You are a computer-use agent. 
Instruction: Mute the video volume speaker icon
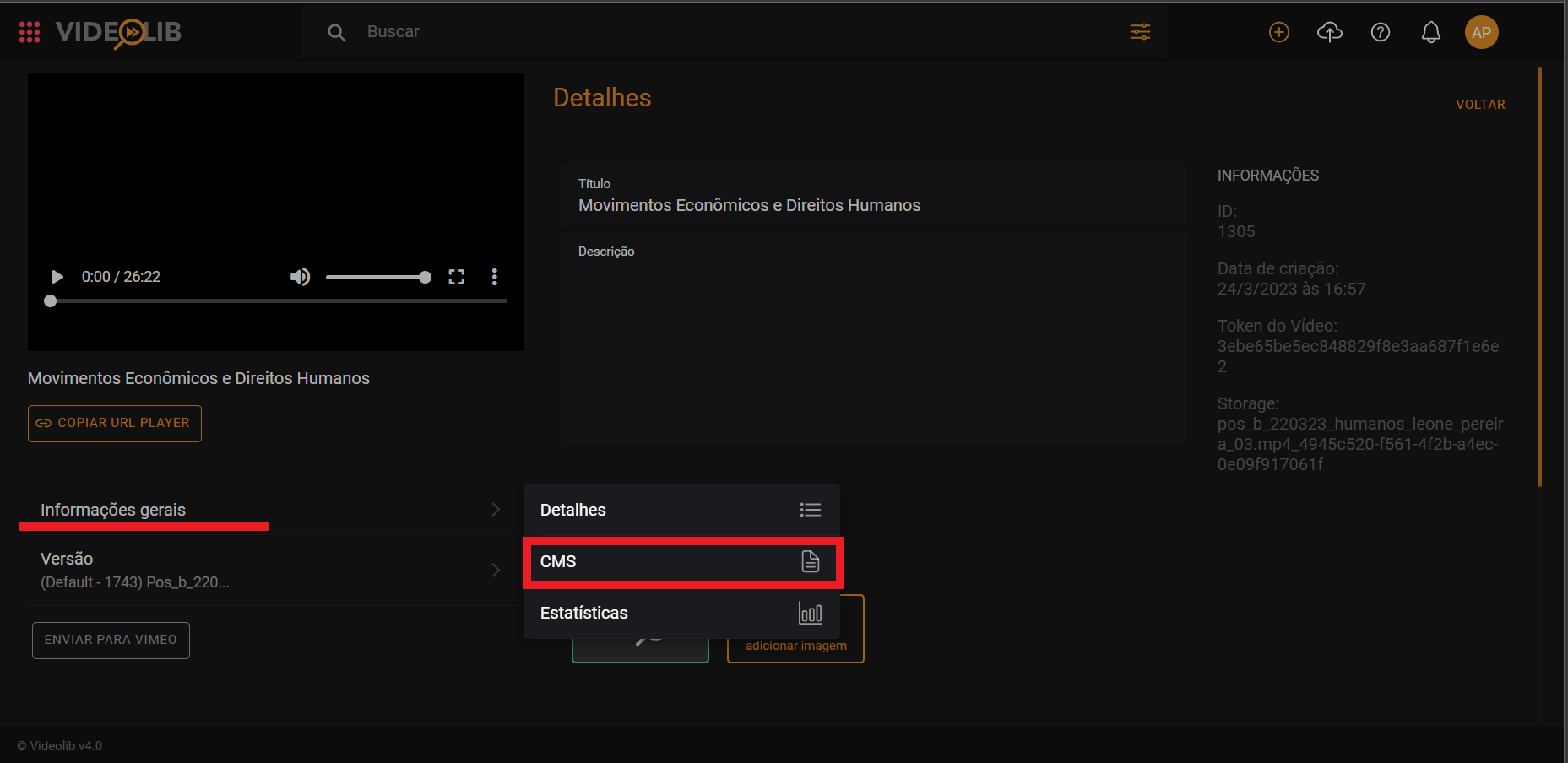300,277
